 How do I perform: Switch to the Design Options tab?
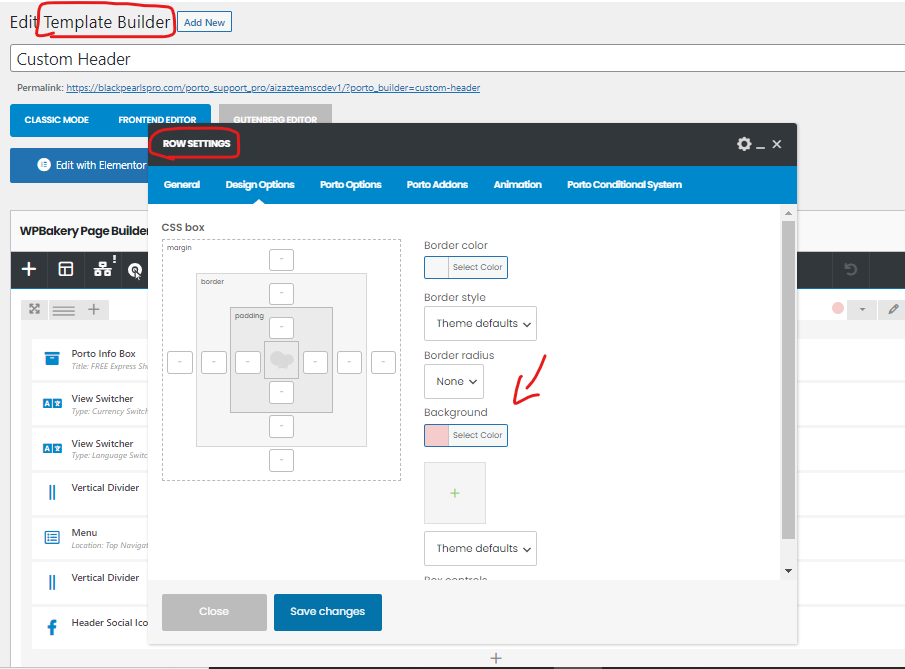(x=260, y=185)
